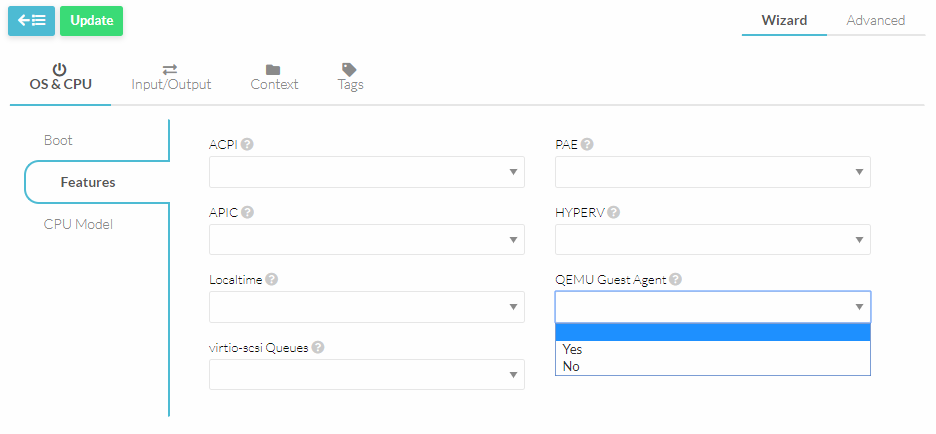This screenshot has height=434, width=936.
Task: Open the APIC dropdown
Action: point(366,240)
